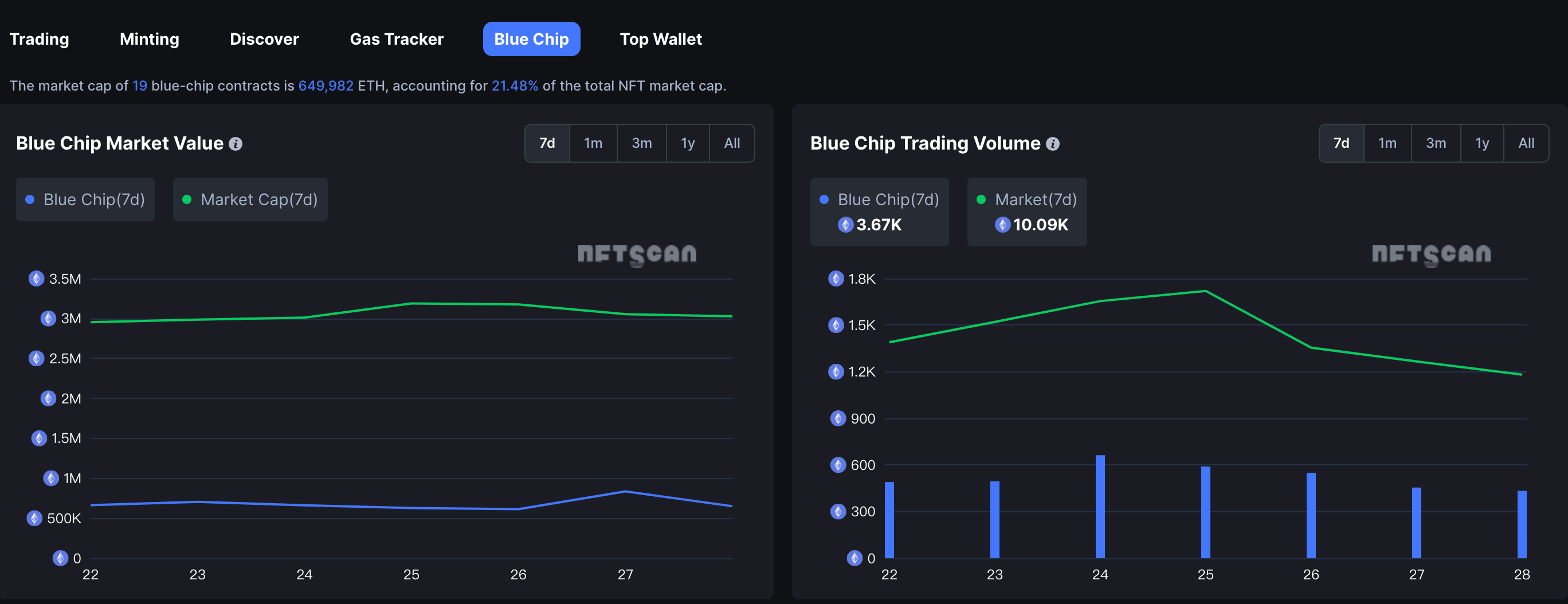
Task: Select the Blue Chip tab
Action: pyautogui.click(x=531, y=39)
